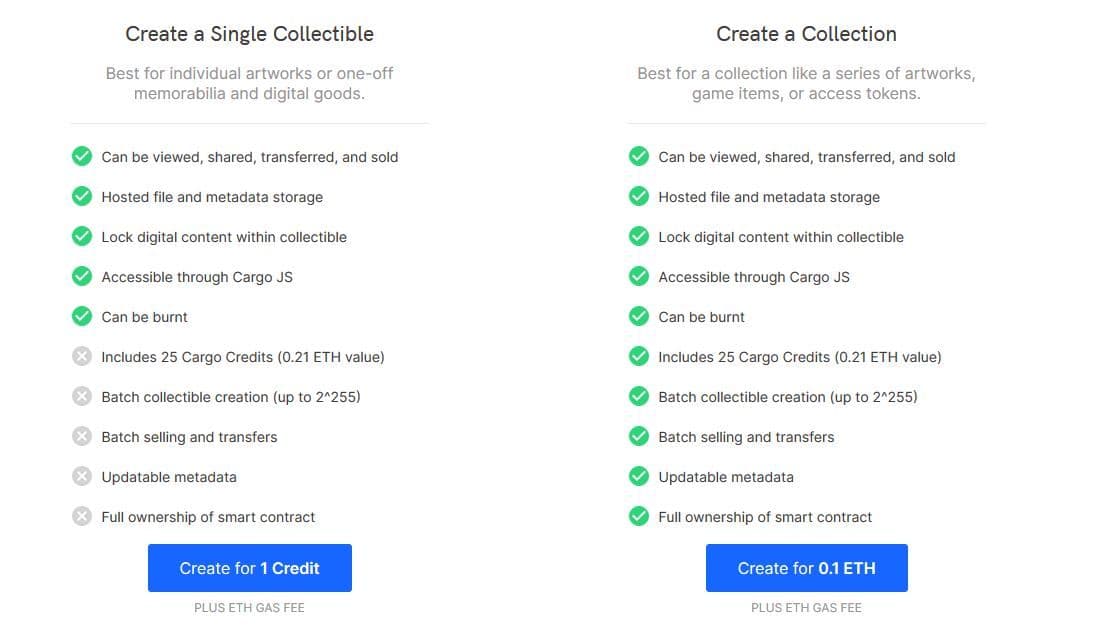This screenshot has height=629, width=1096.
Task: Click green check beside Collection 'Batch selling and transfers'
Action: pyautogui.click(x=639, y=437)
